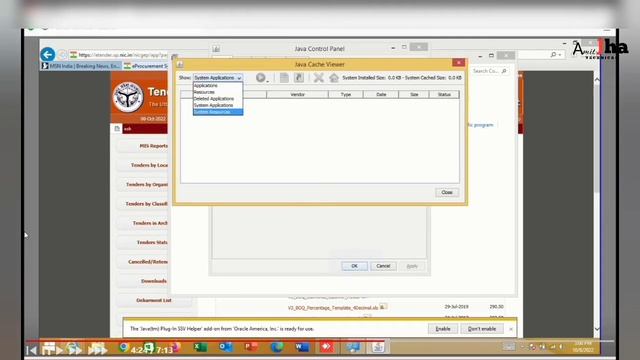Click OK in the Java Control Panel
Viewport: 640px width, 360px height.
(354, 266)
